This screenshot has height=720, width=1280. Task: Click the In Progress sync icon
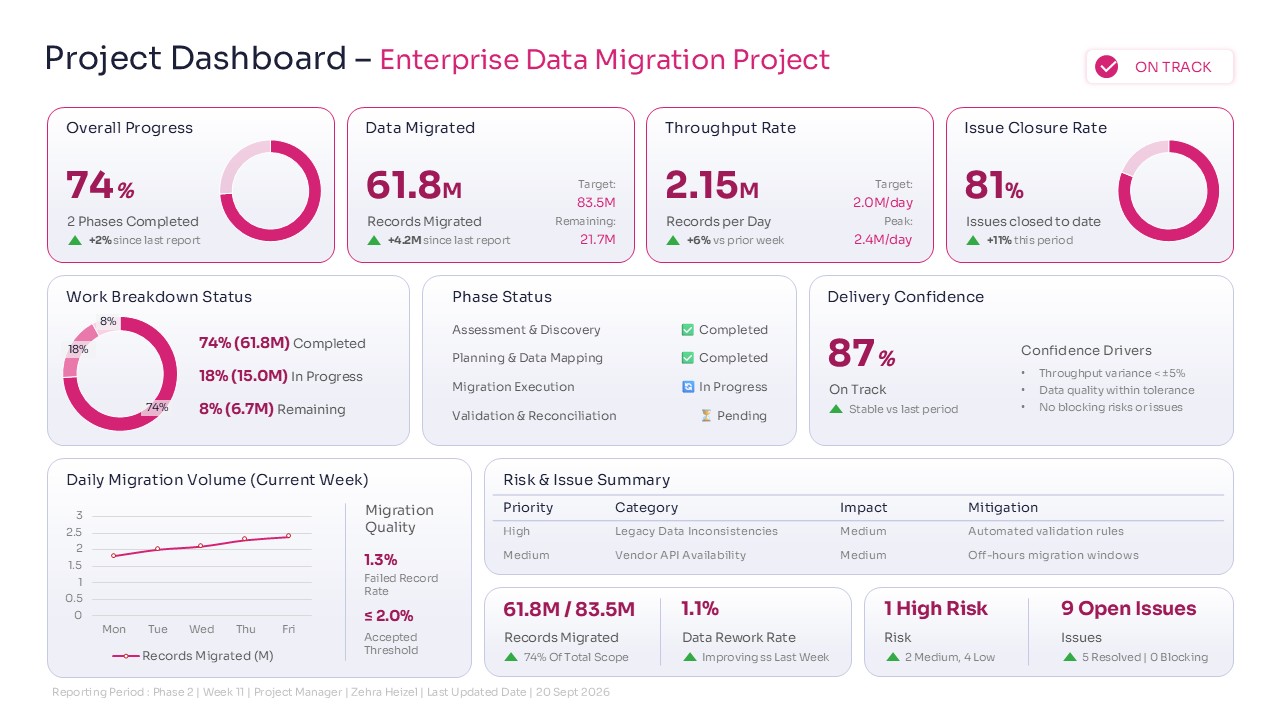click(688, 387)
